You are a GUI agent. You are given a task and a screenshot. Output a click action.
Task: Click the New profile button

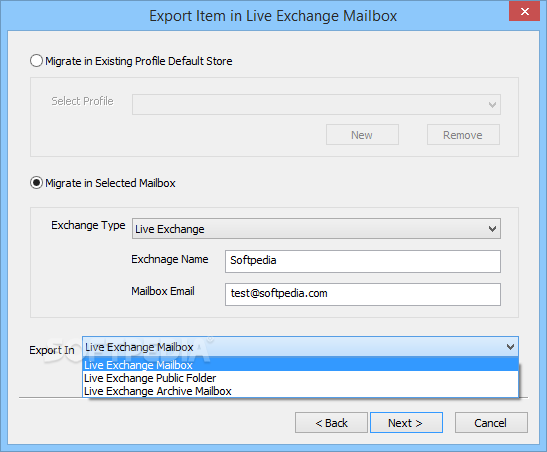pos(362,135)
